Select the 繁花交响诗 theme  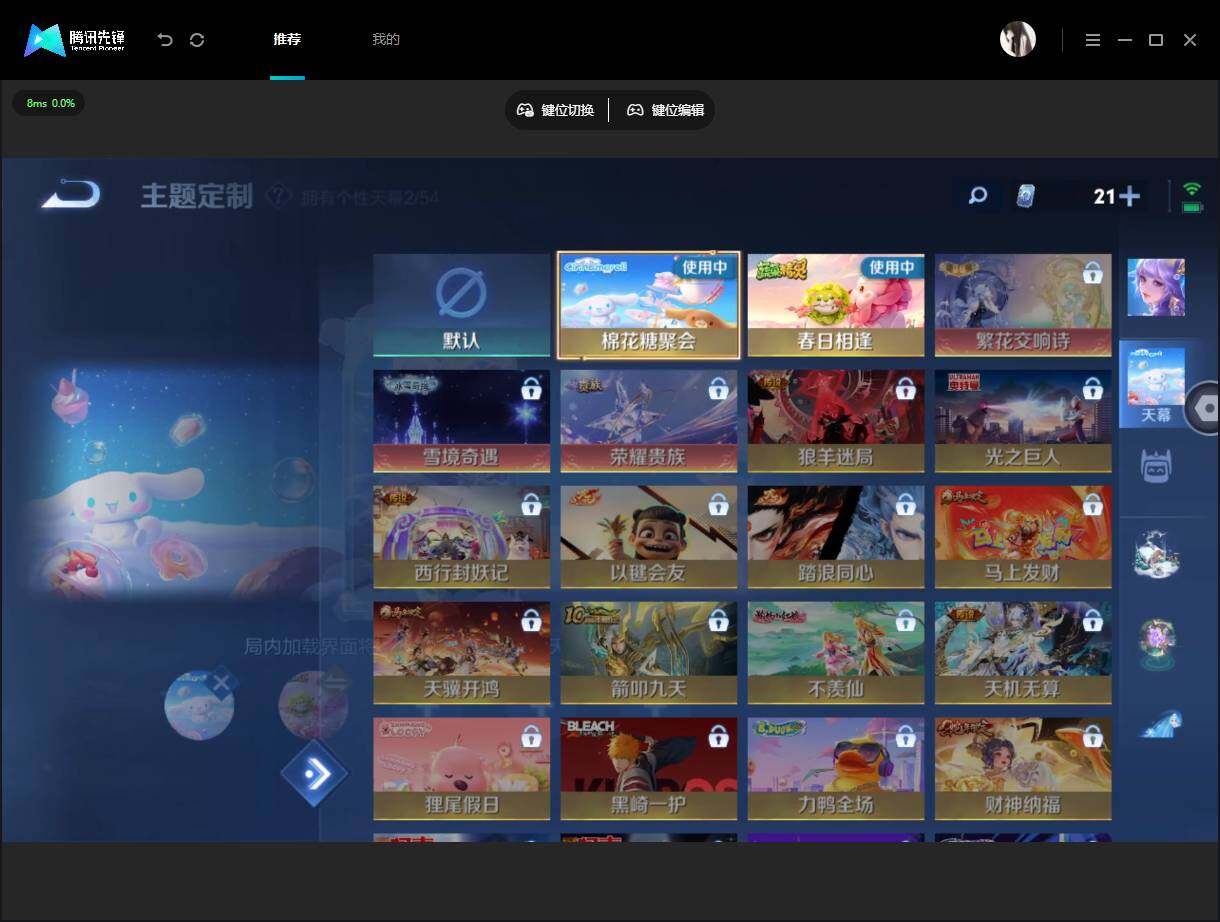click(x=1023, y=305)
